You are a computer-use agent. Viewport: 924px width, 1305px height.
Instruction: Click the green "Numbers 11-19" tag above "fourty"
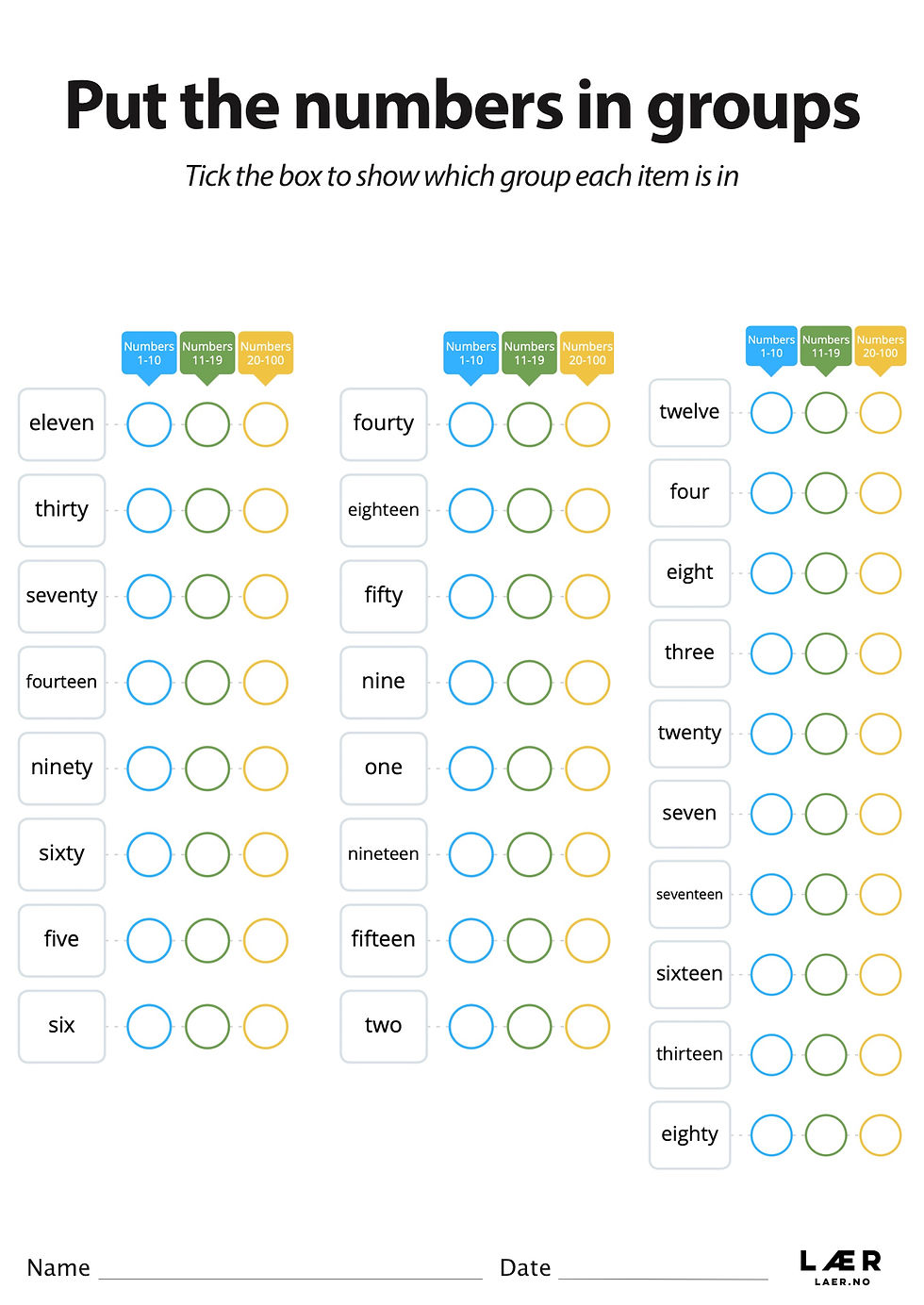(529, 354)
